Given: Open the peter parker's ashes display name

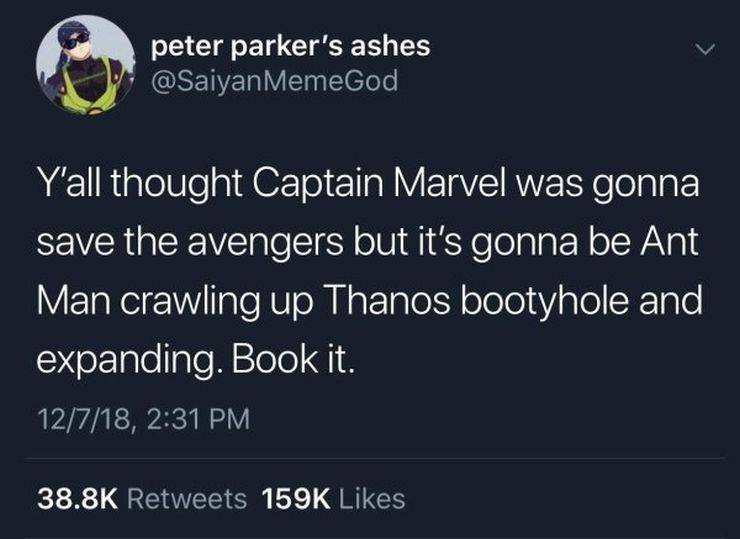Looking at the screenshot, I should click(291, 47).
